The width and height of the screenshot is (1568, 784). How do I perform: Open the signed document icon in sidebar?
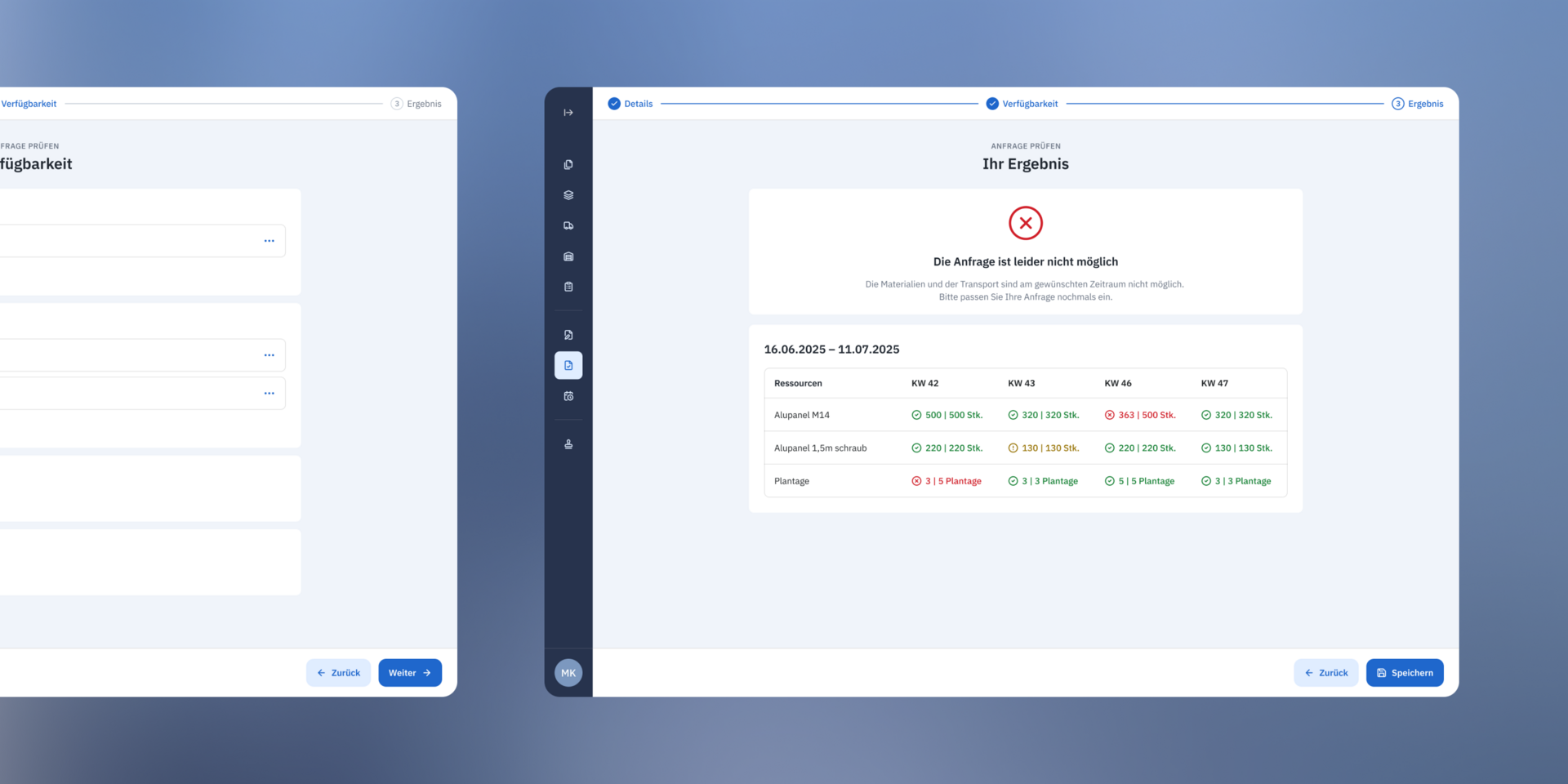pos(568,335)
